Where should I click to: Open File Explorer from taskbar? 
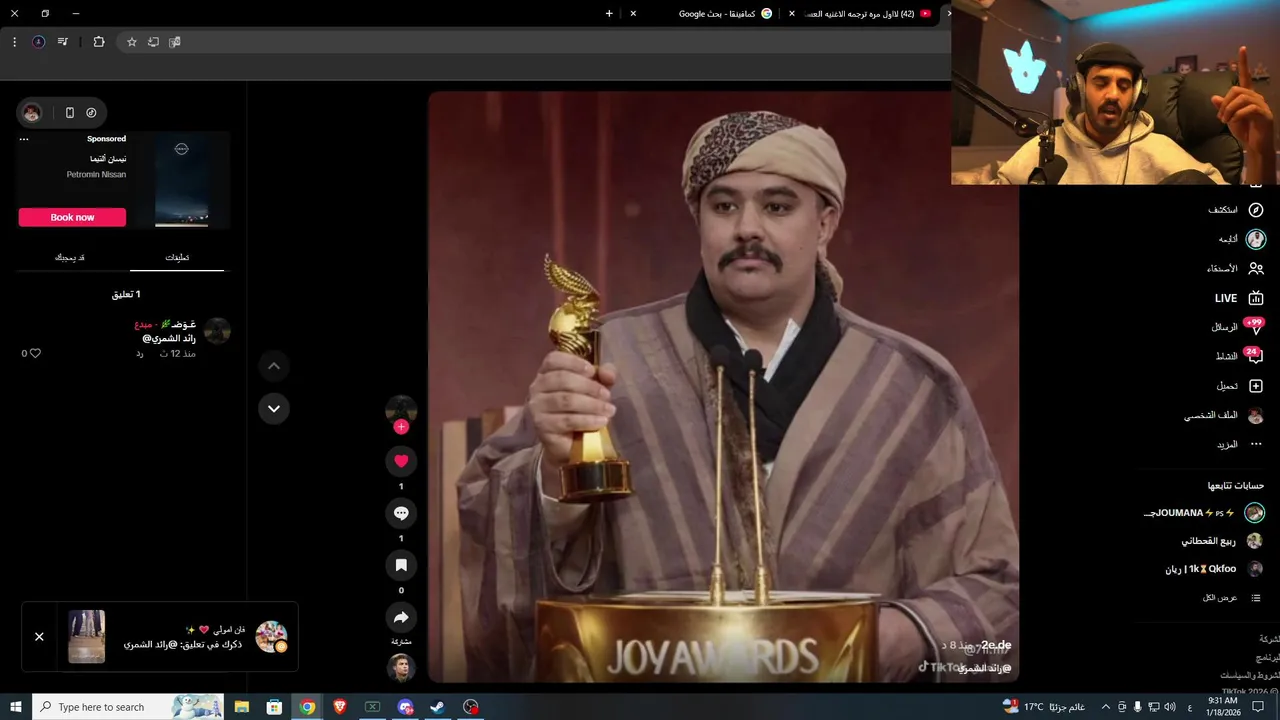click(242, 707)
